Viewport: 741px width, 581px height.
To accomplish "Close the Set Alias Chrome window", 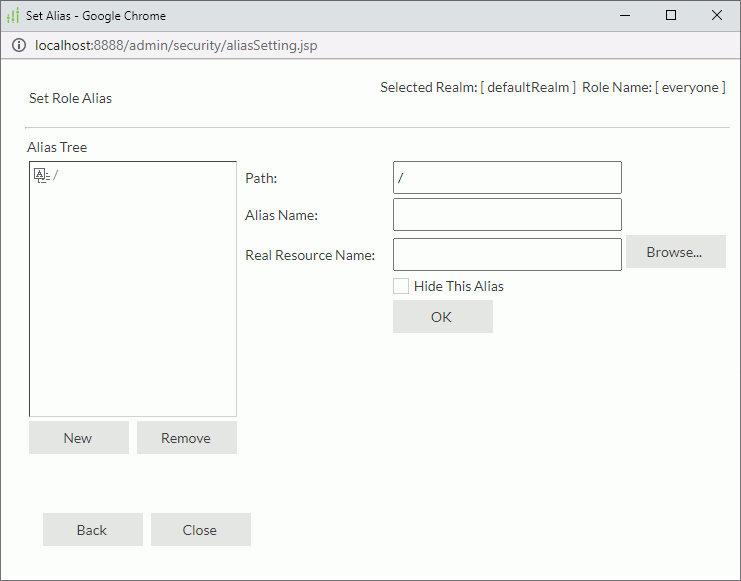I will click(716, 16).
